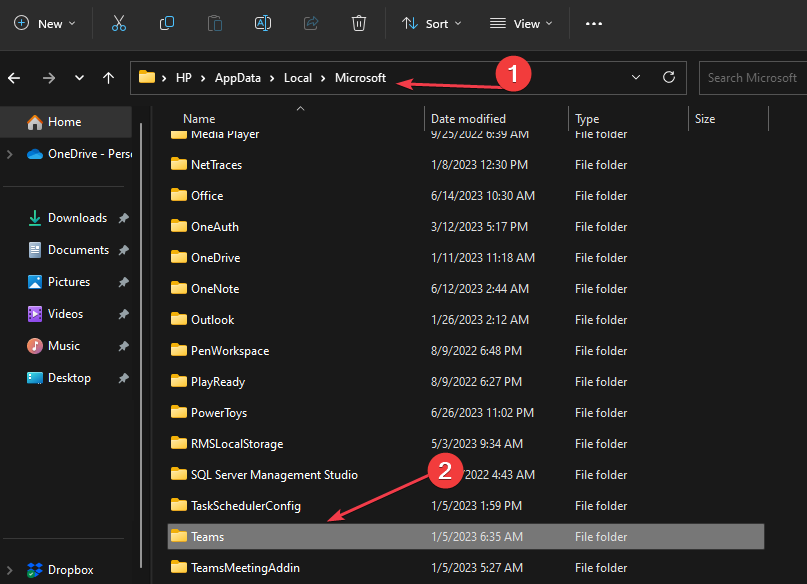Sort by the Type column header

tap(587, 119)
